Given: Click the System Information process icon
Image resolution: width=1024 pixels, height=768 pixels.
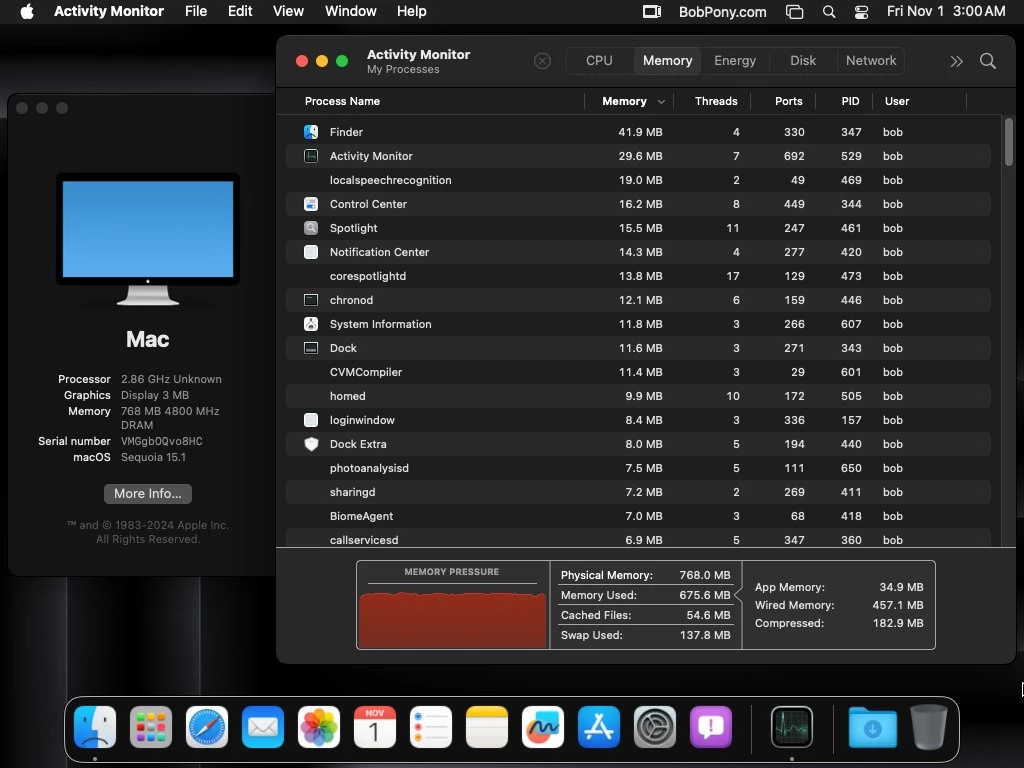Looking at the screenshot, I should click(311, 324).
